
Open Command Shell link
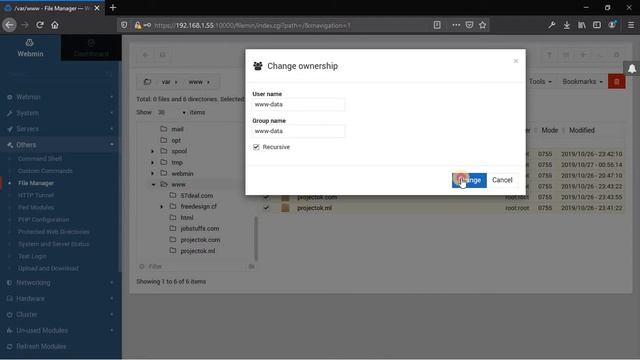coord(40,159)
